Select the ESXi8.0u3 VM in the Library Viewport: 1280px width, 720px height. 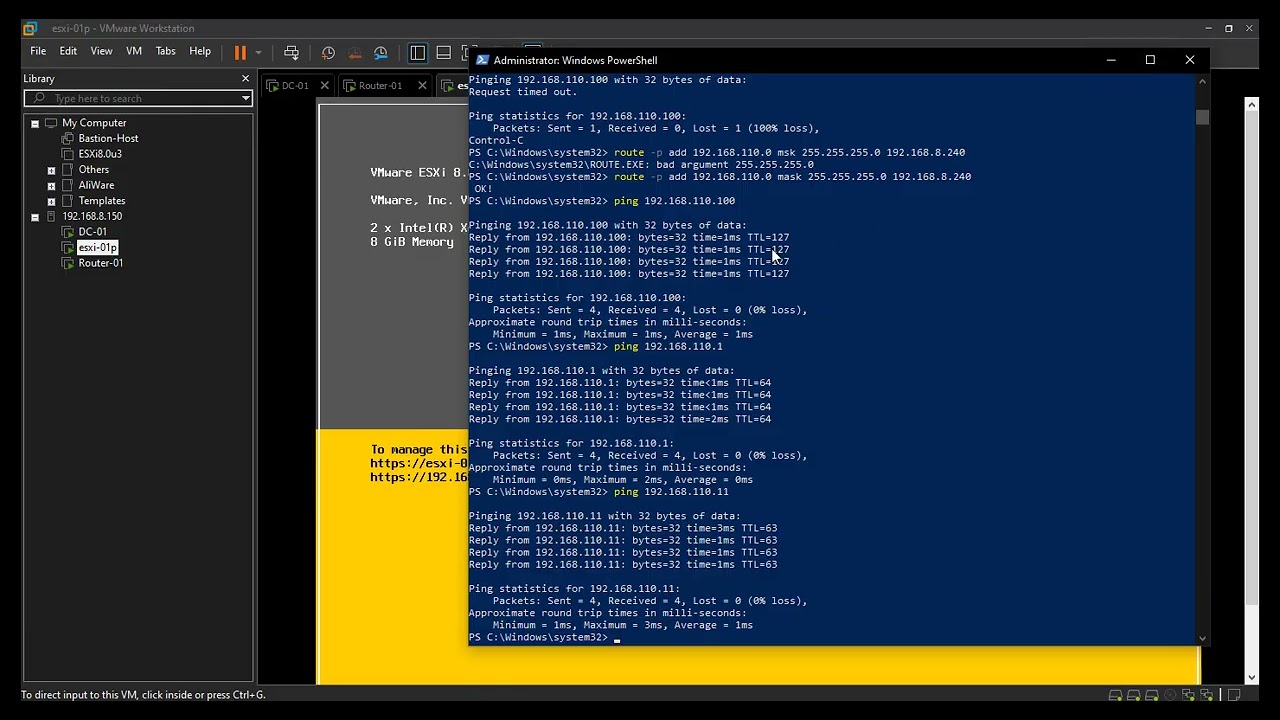100,154
